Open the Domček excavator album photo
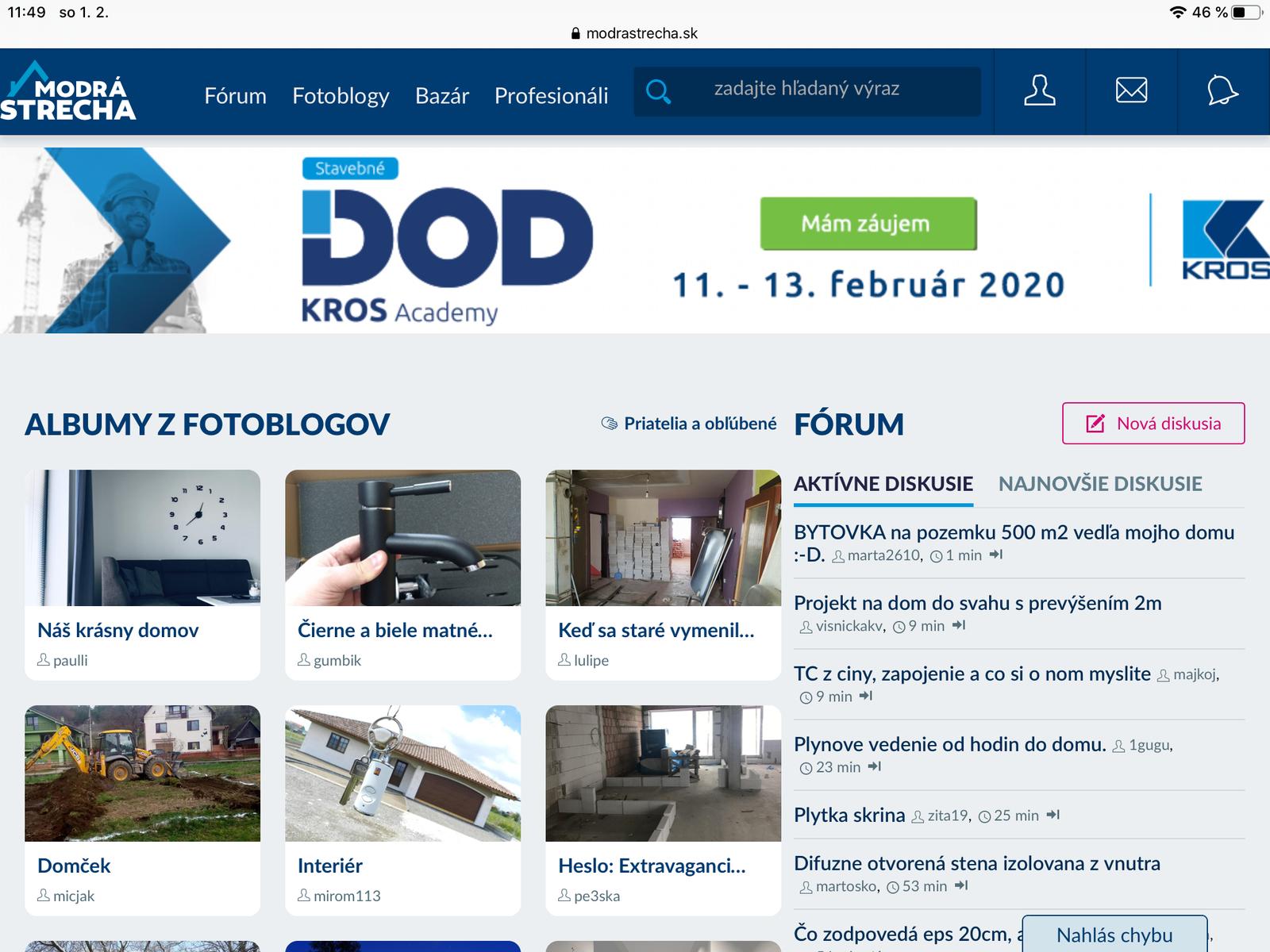 [x=143, y=773]
